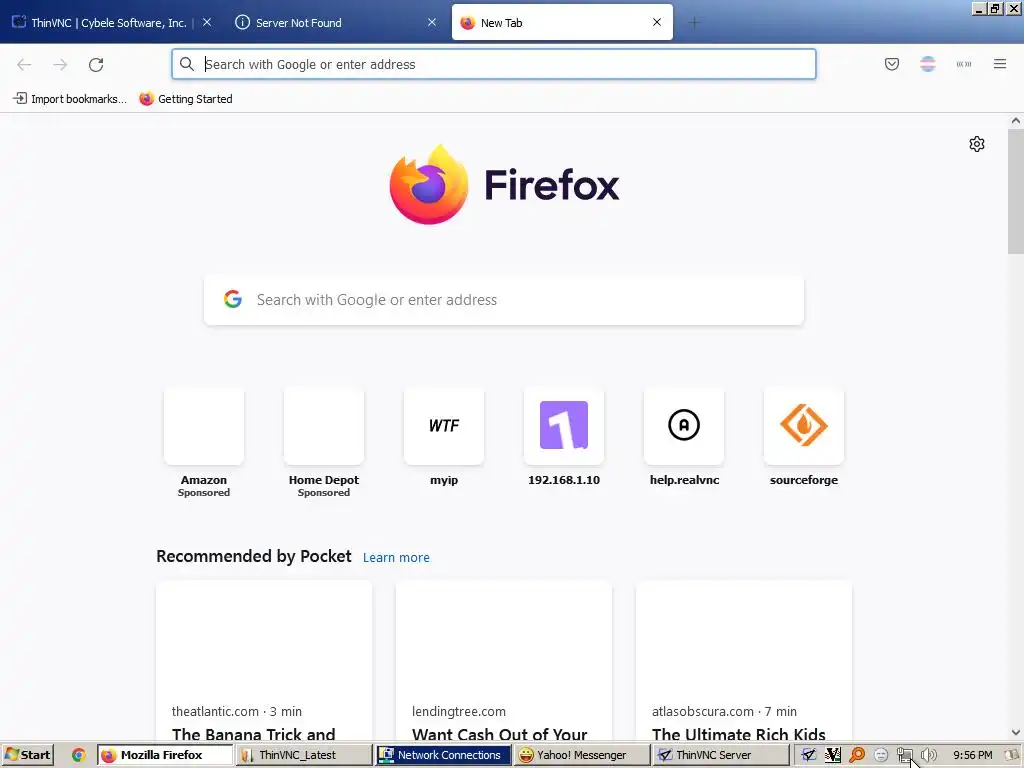Open the Firefox account avatar
The image size is (1024, 768).
(x=928, y=64)
